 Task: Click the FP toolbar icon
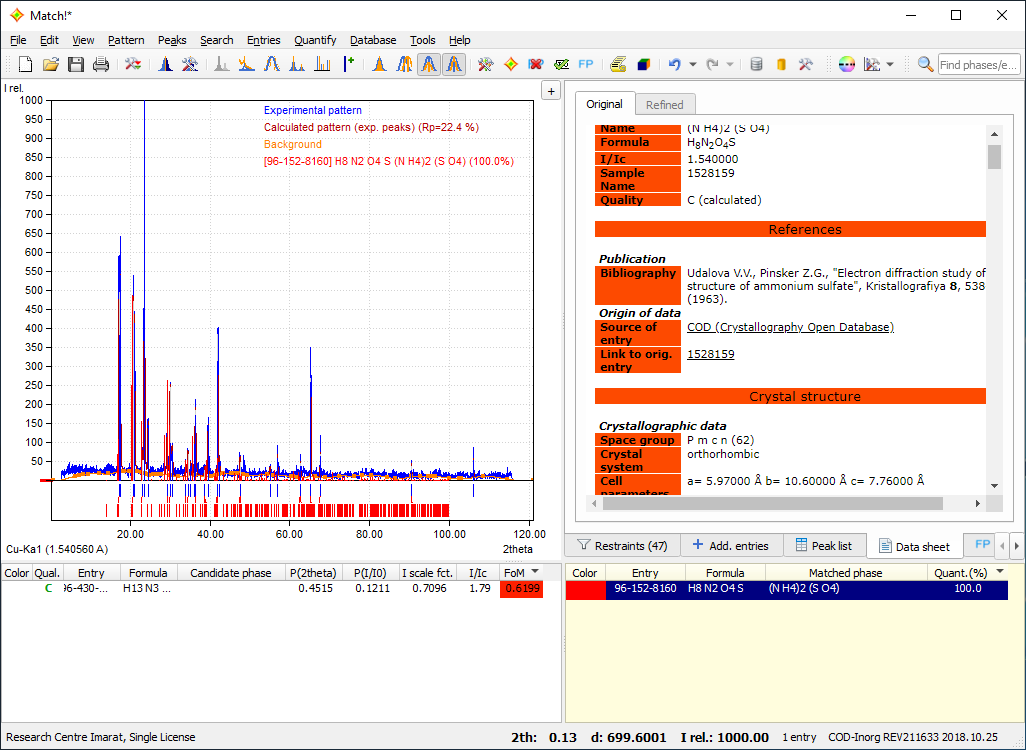tap(586, 65)
